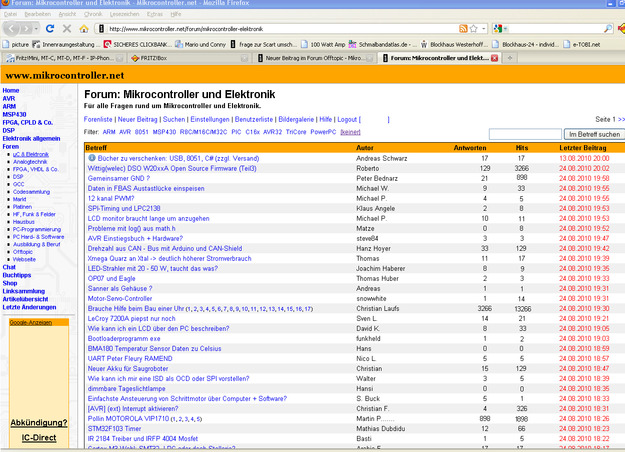Switch to the FRITZ!Box tab
Viewport: 625px width, 452px height.
coord(189,58)
